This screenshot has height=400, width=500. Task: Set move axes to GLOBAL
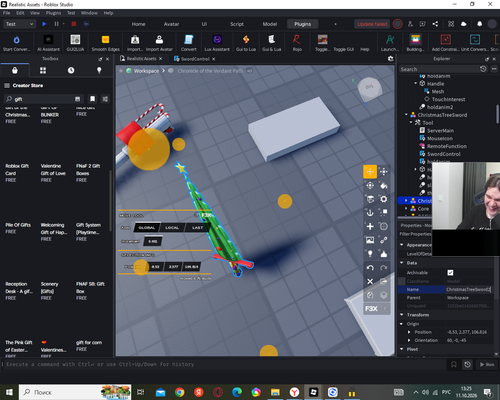147,228
